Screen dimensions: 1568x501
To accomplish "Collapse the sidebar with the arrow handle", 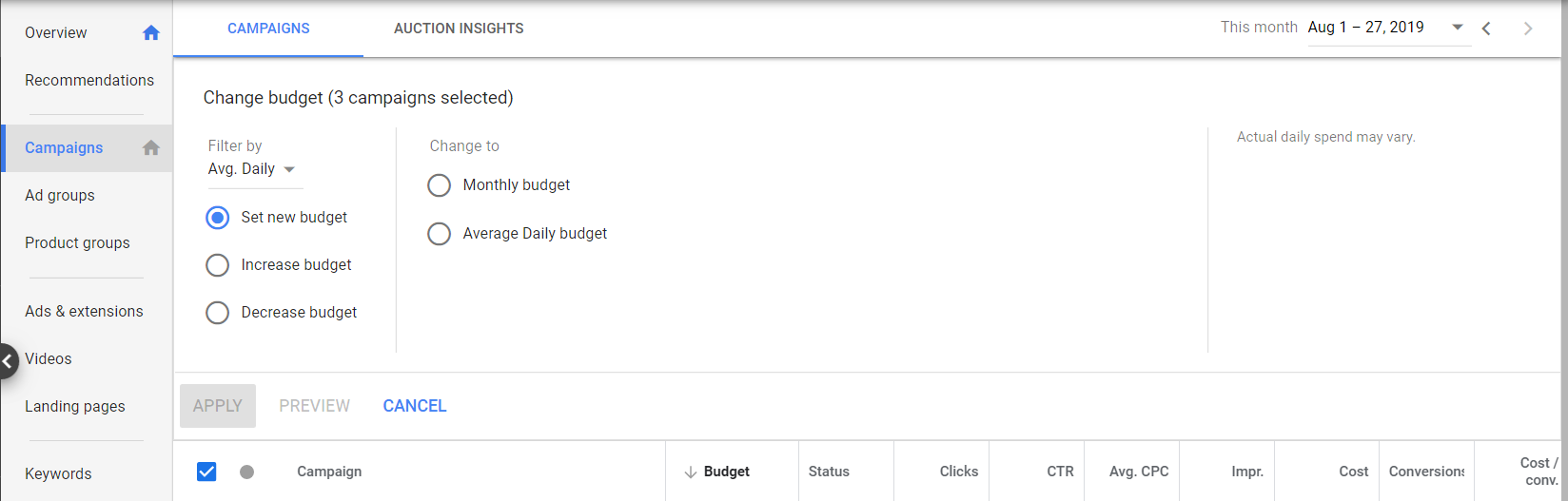I will 8,361.
